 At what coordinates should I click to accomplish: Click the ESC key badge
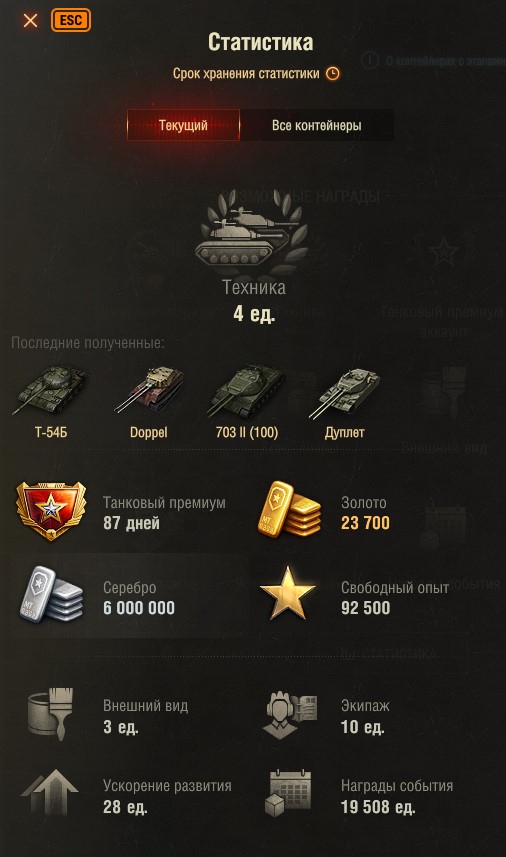click(71, 21)
